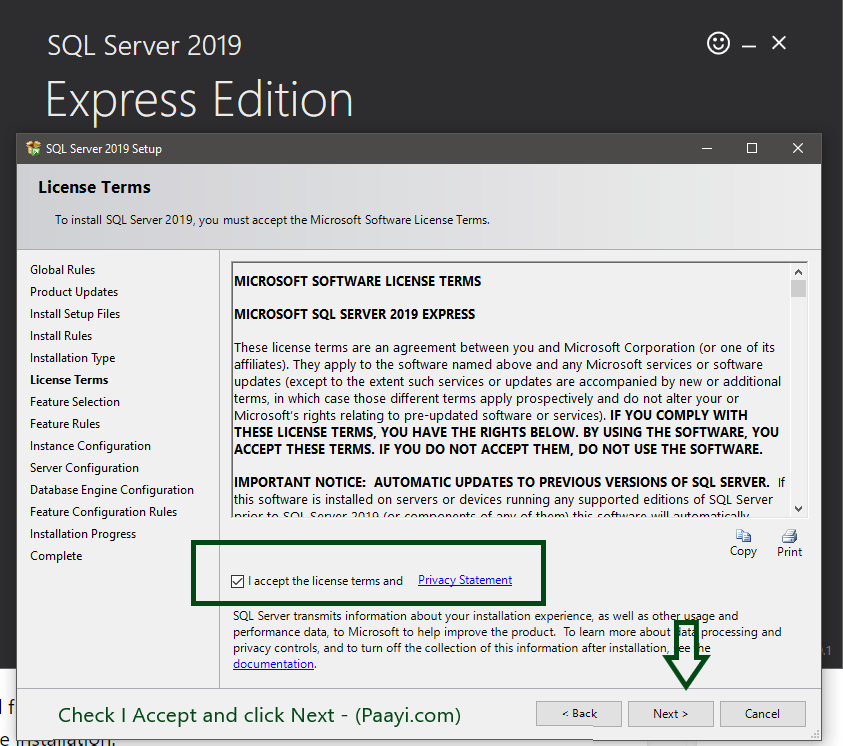Select Feature Selection in the sidebar
Image resolution: width=843 pixels, height=746 pixels.
pyautogui.click(x=74, y=401)
